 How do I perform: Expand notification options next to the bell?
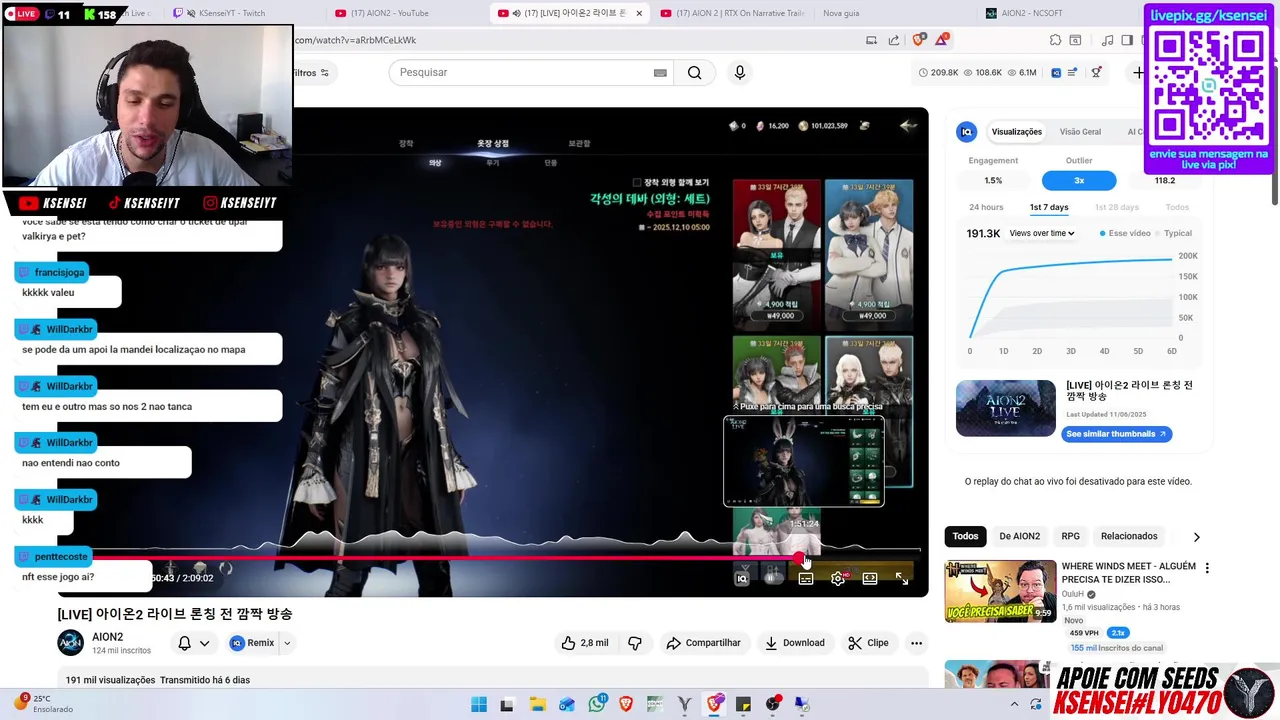coord(204,643)
